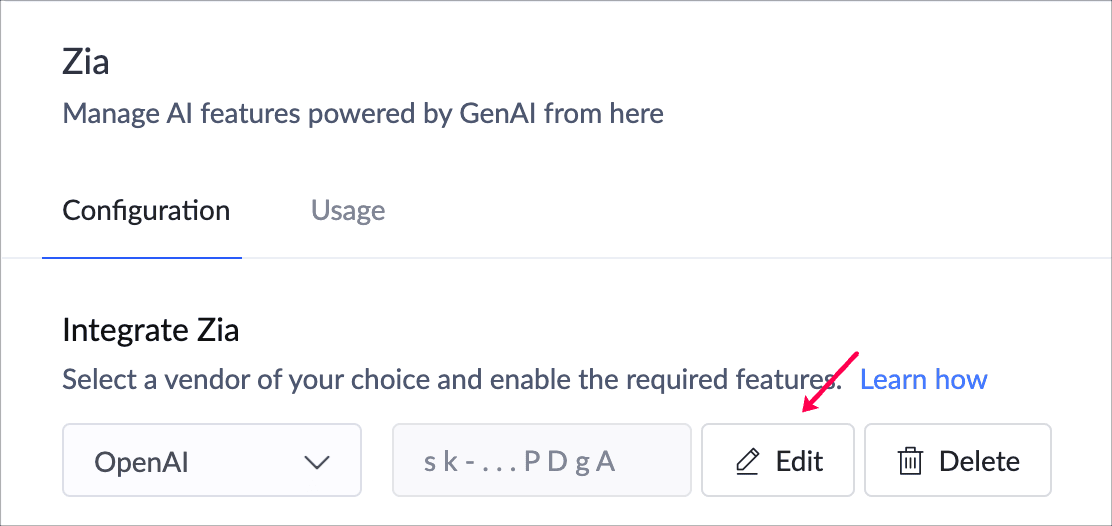Viewport: 1112px width, 526px height.
Task: Click the Delete text label
Action: [x=979, y=462]
